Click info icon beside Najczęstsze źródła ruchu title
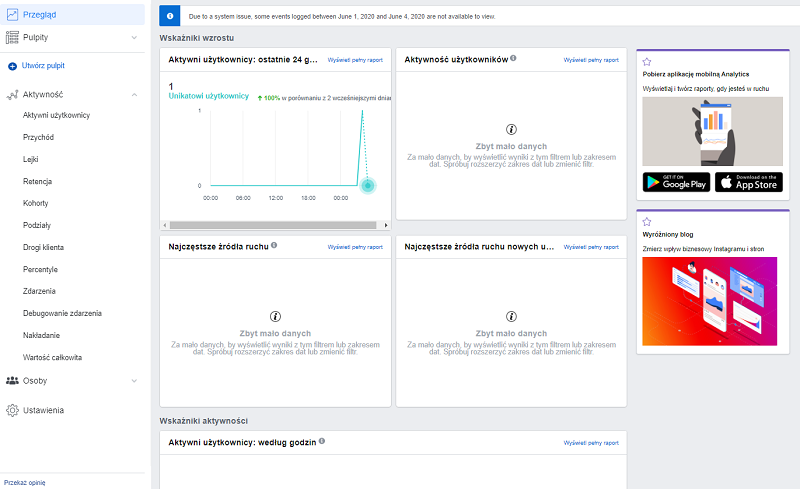800x489 pixels. (x=274, y=245)
